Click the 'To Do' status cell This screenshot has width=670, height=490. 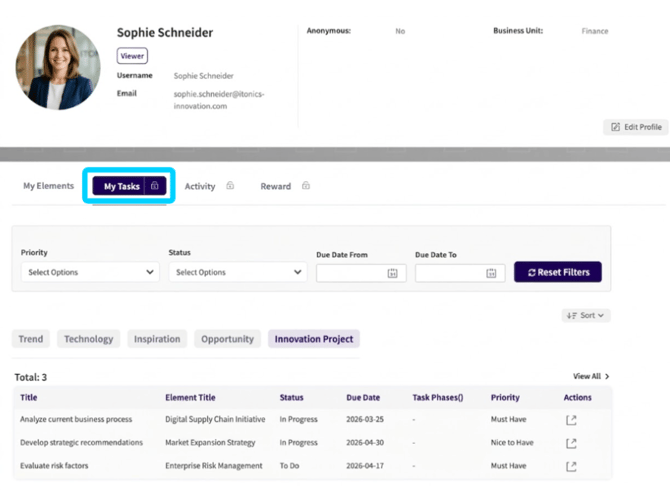pos(289,465)
